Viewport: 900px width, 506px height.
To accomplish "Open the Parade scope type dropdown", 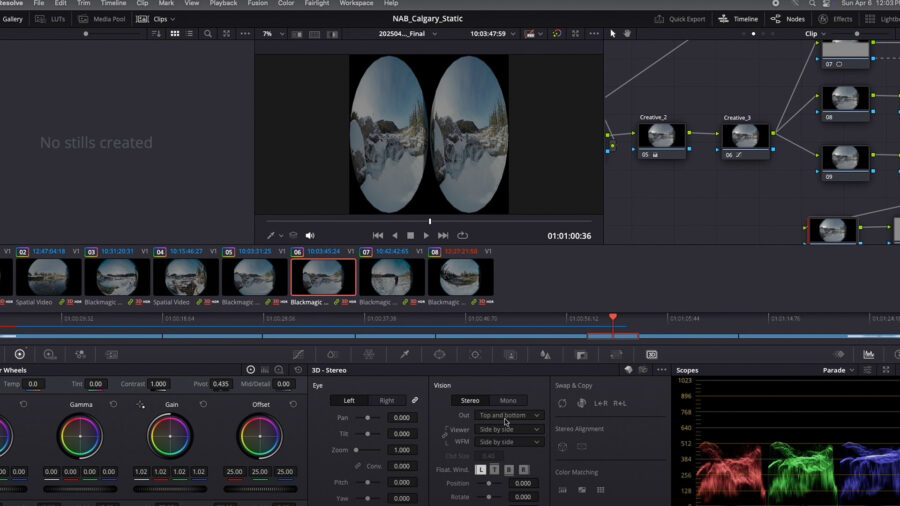I will click(838, 370).
